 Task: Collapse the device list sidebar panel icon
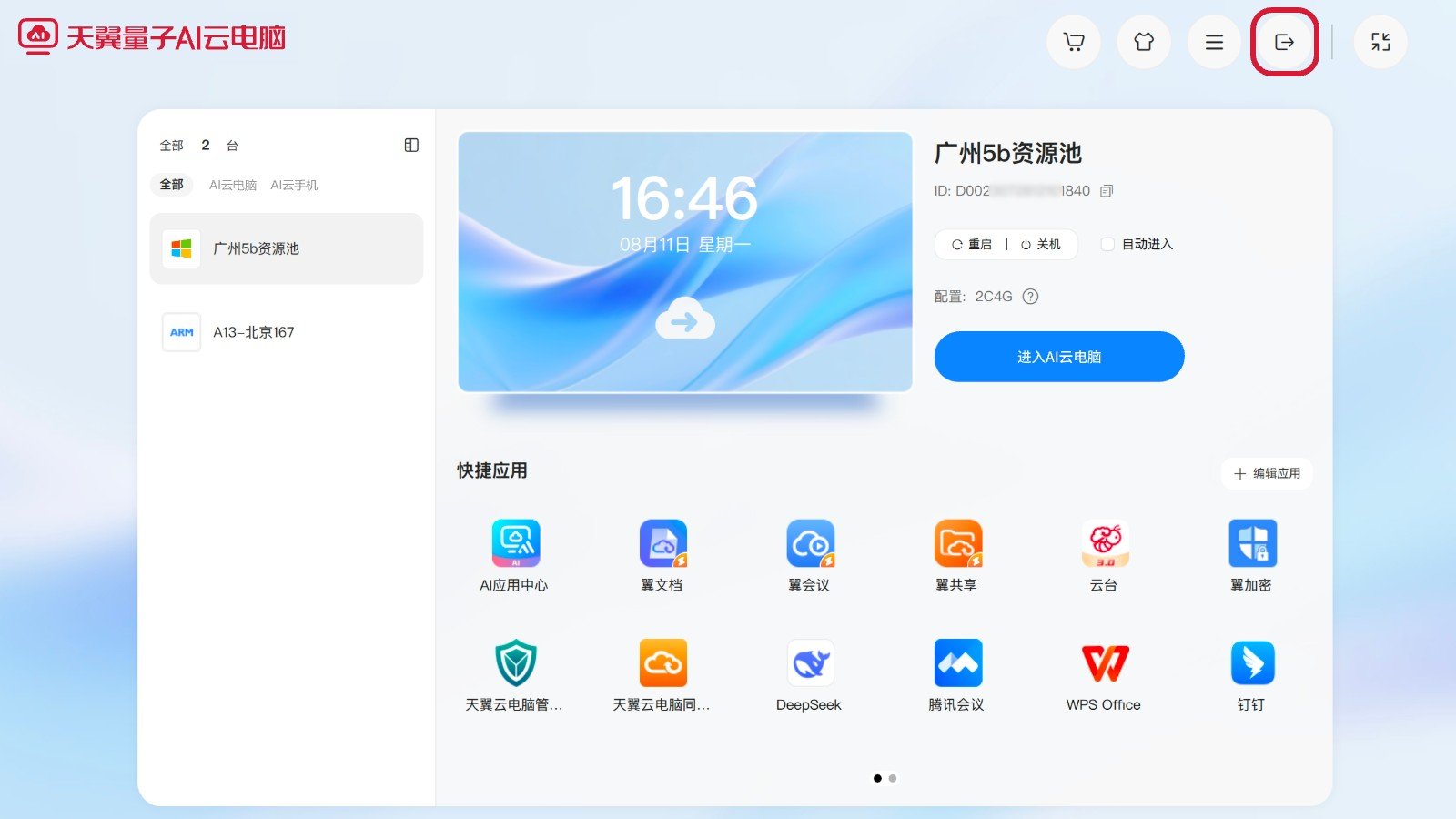pos(411,146)
